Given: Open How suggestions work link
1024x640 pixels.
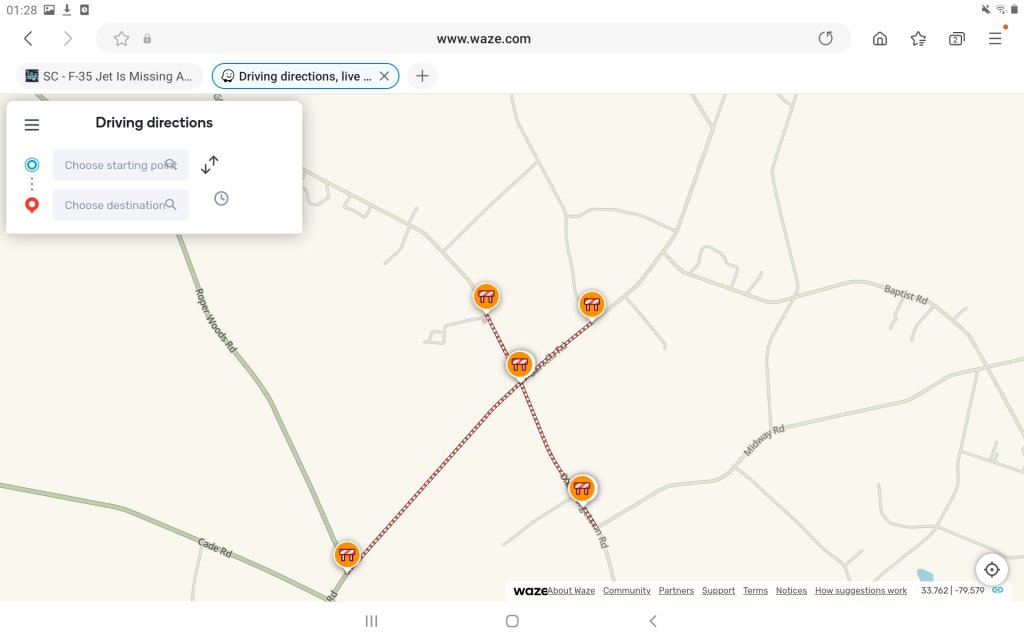Looking at the screenshot, I should pyautogui.click(x=861, y=591).
